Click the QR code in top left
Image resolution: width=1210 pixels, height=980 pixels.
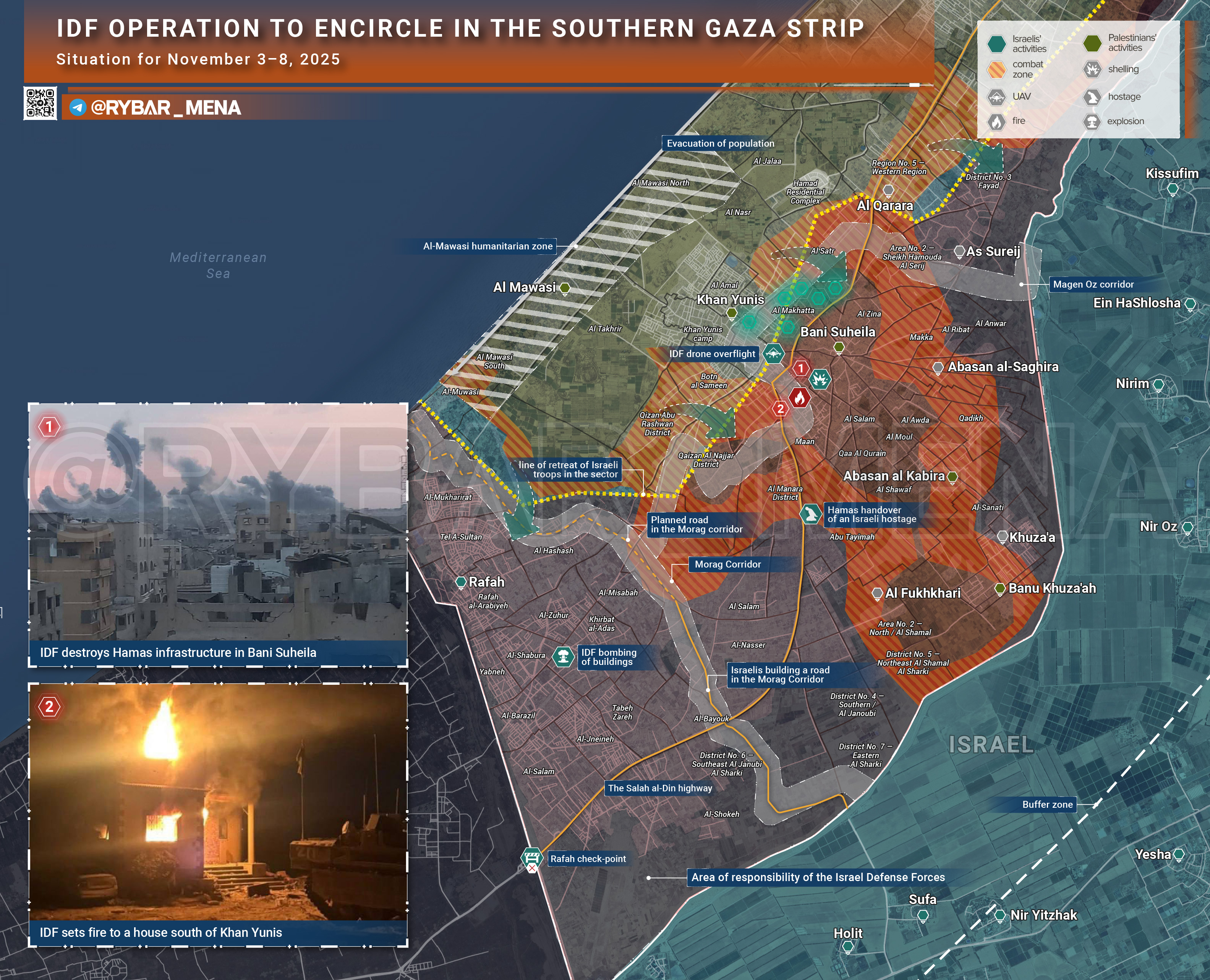click(40, 103)
